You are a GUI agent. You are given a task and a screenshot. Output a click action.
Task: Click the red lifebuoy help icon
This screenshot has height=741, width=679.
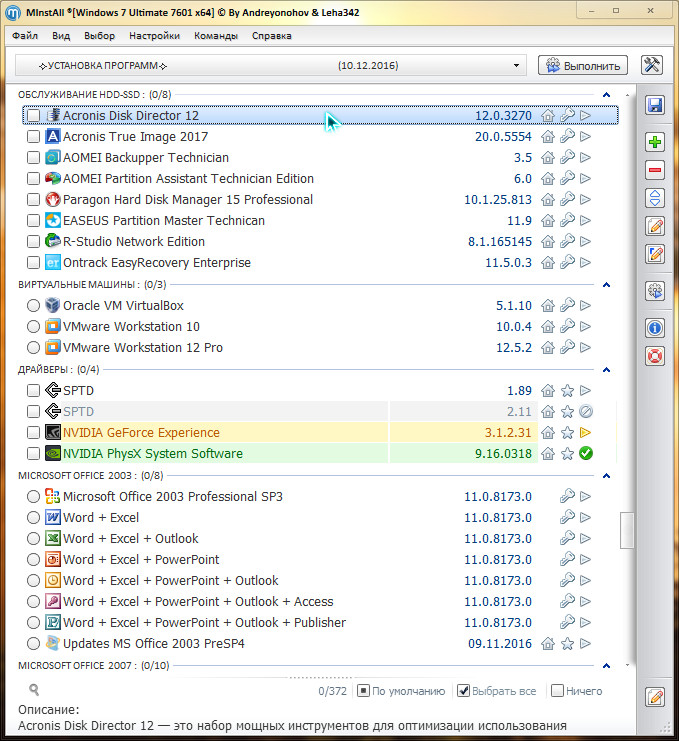(x=655, y=356)
